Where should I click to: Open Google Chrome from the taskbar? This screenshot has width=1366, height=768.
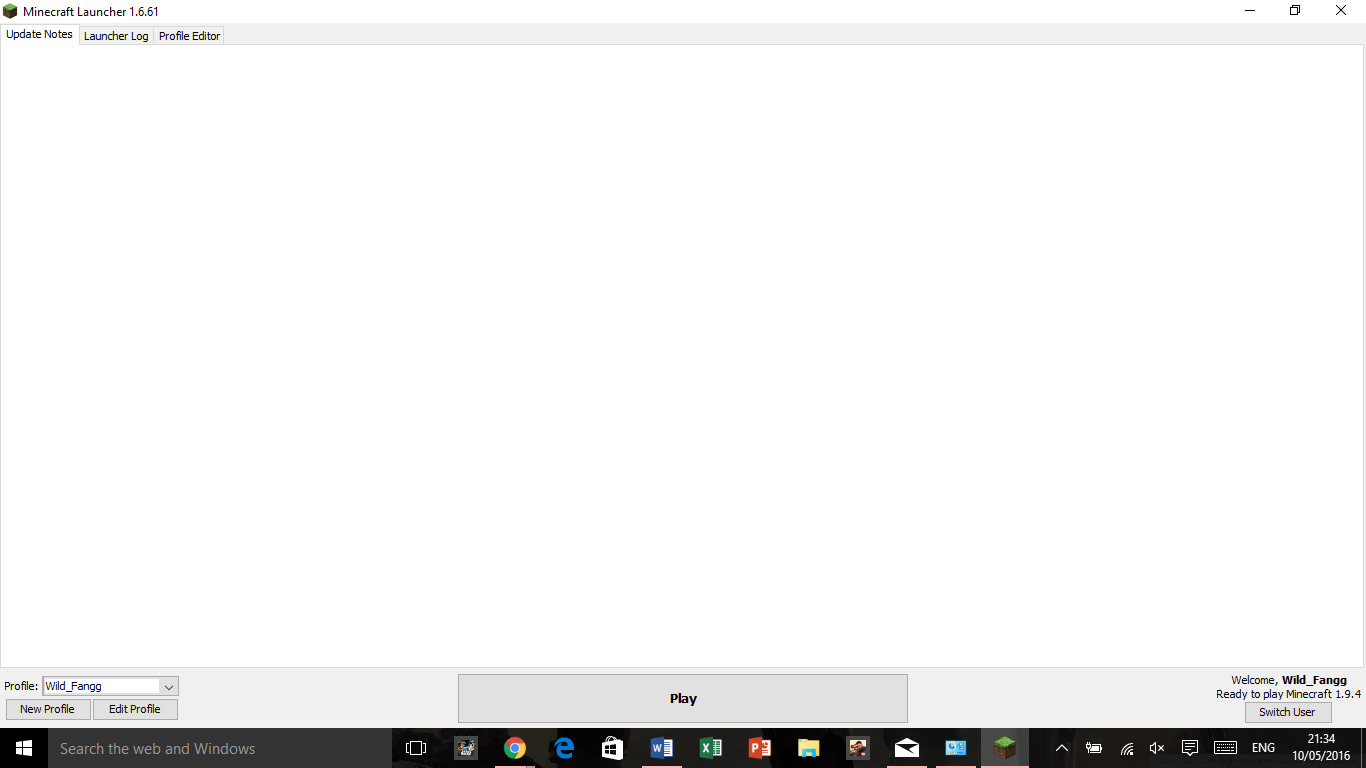[x=515, y=748]
